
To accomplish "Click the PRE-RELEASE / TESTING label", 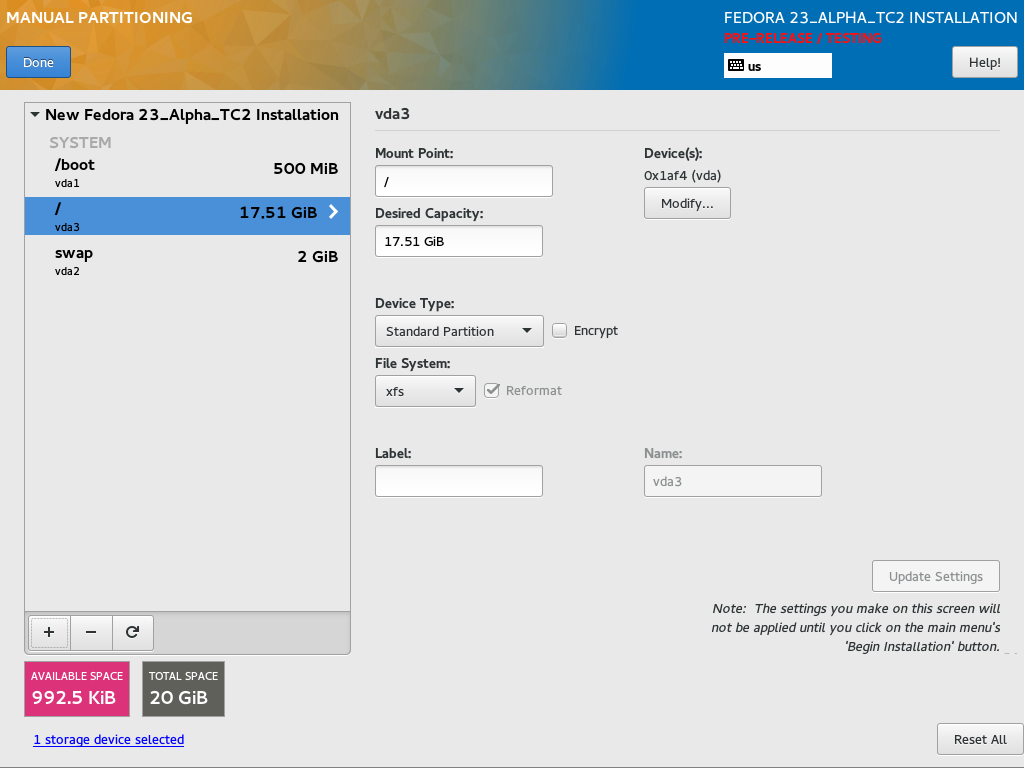I will 803,38.
